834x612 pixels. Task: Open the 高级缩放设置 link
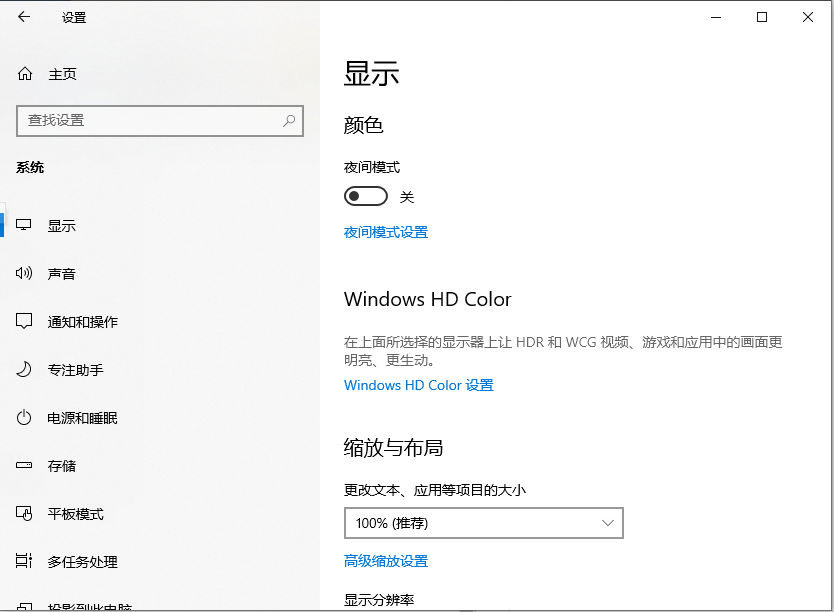(386, 561)
